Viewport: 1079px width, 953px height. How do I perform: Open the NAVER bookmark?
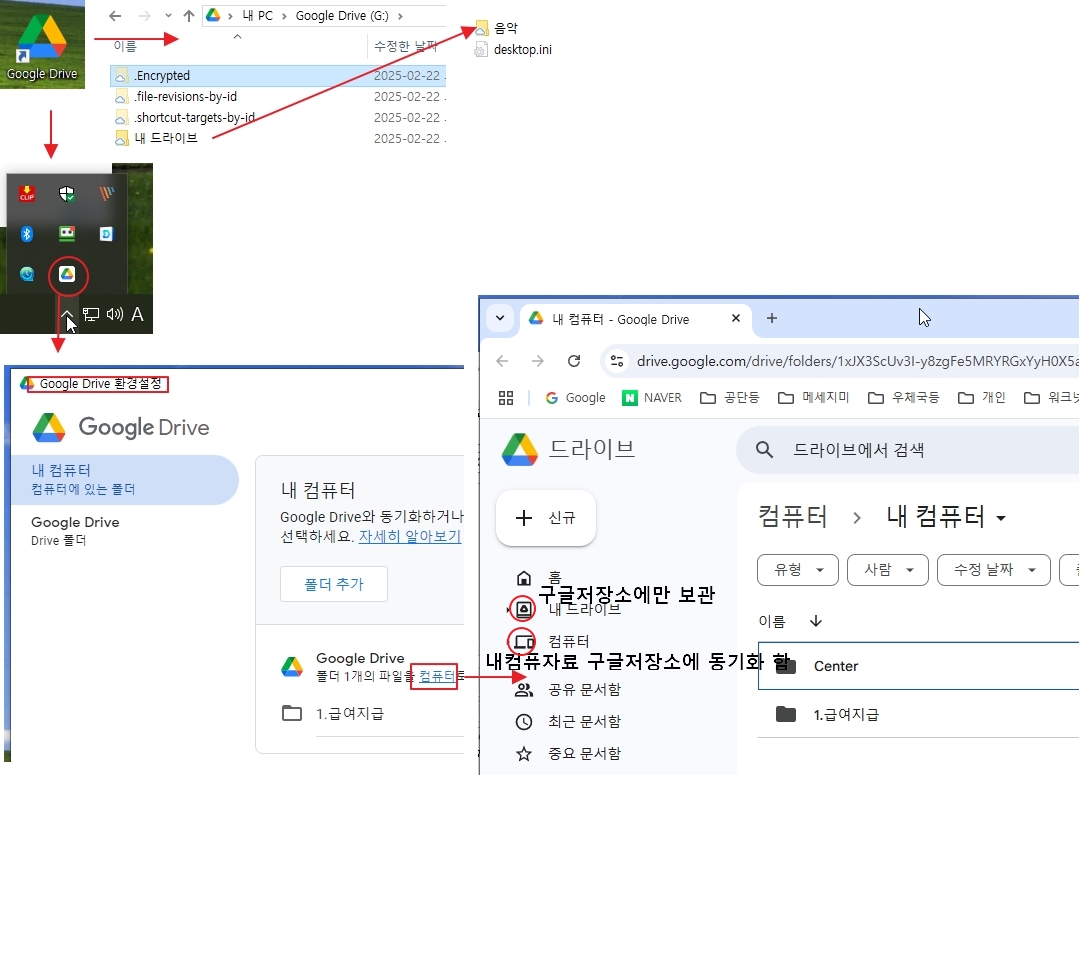[651, 397]
